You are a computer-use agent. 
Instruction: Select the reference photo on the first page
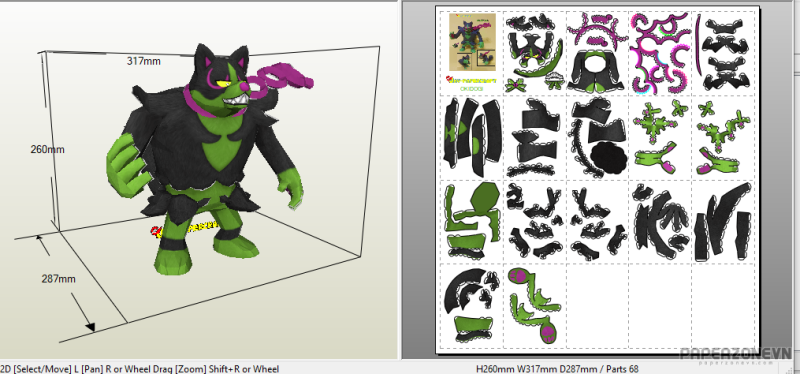coord(472,42)
